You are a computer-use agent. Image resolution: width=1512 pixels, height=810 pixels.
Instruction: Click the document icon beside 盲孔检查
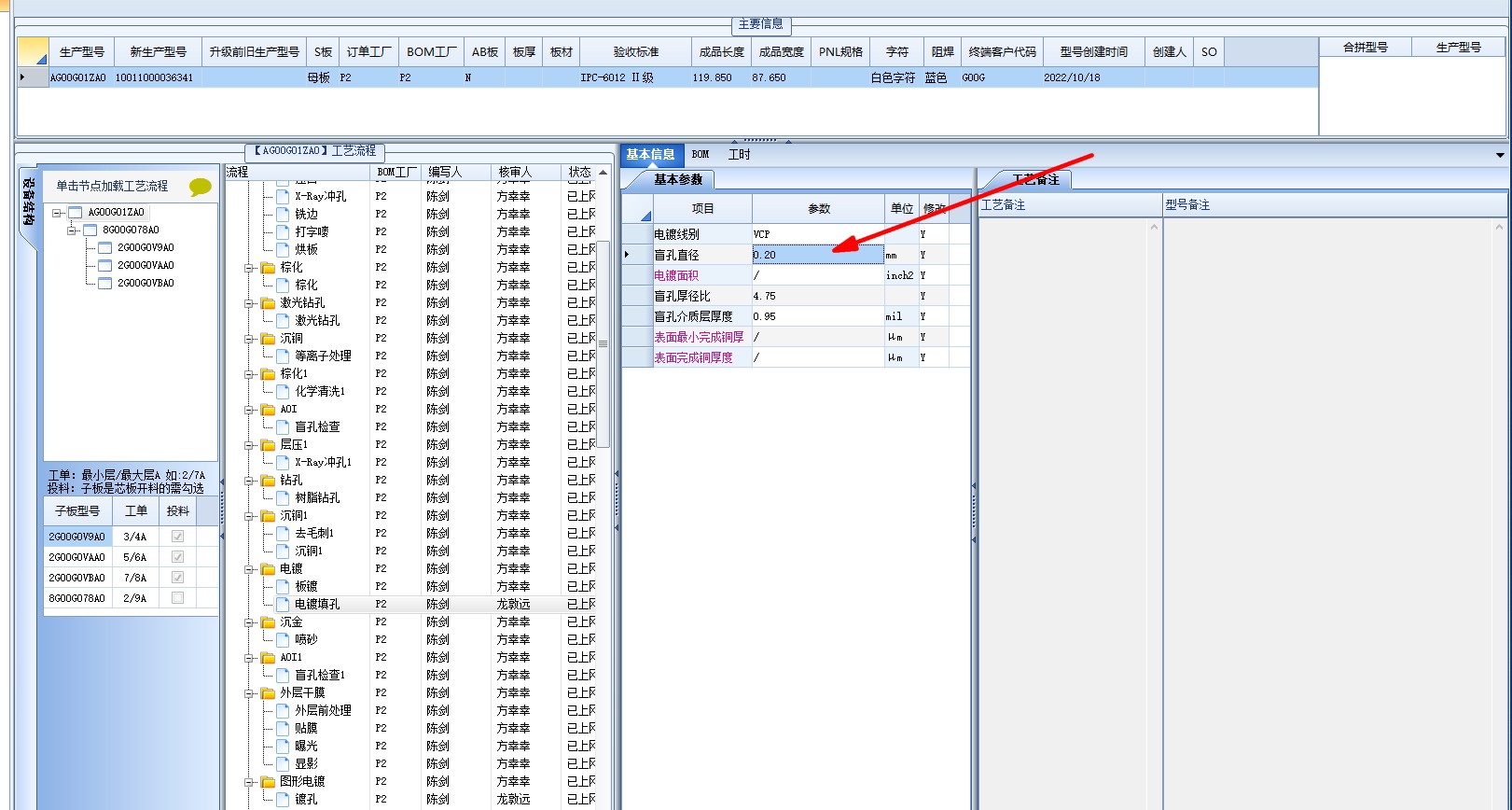(283, 426)
